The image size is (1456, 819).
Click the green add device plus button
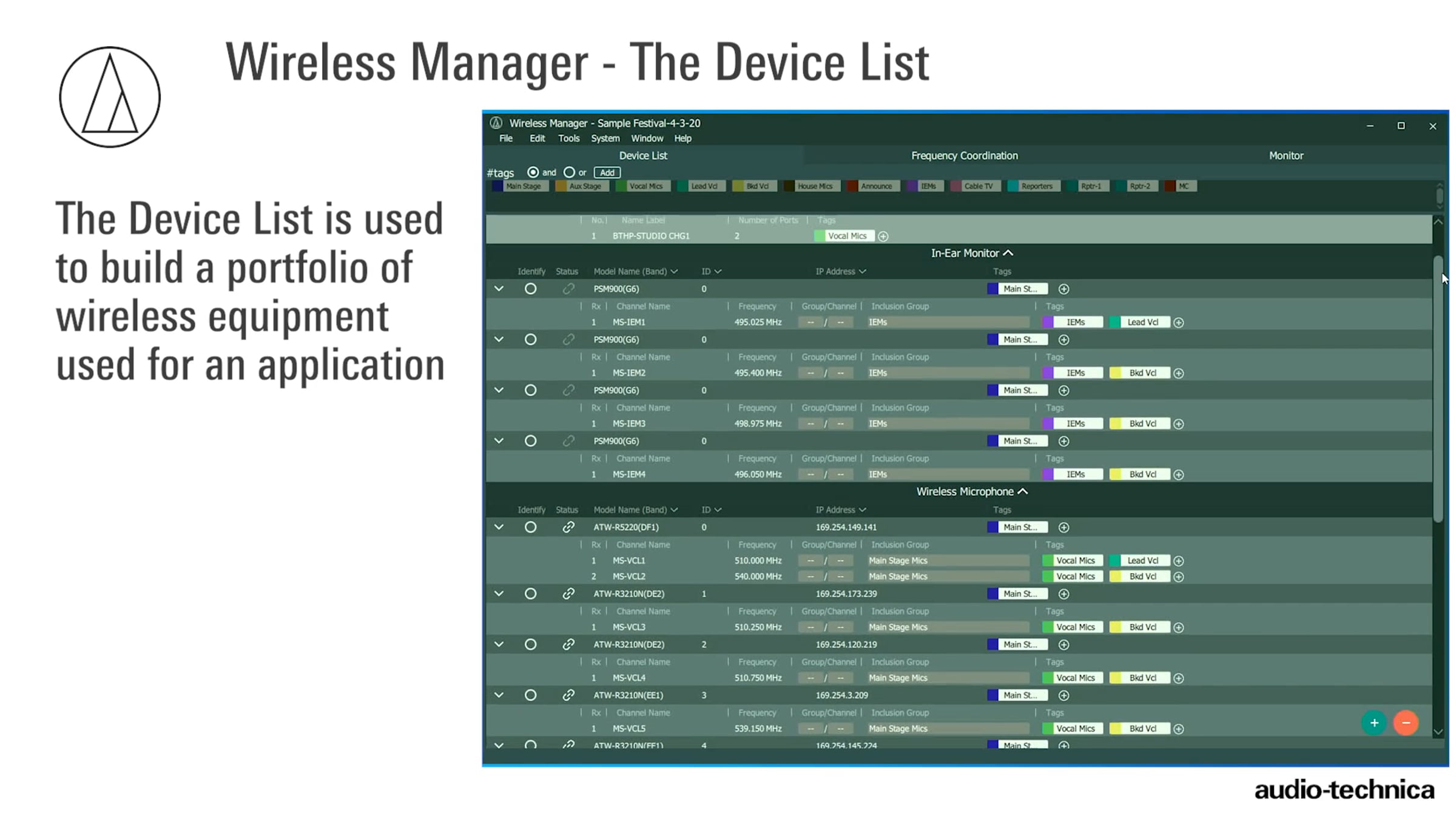(x=1373, y=723)
